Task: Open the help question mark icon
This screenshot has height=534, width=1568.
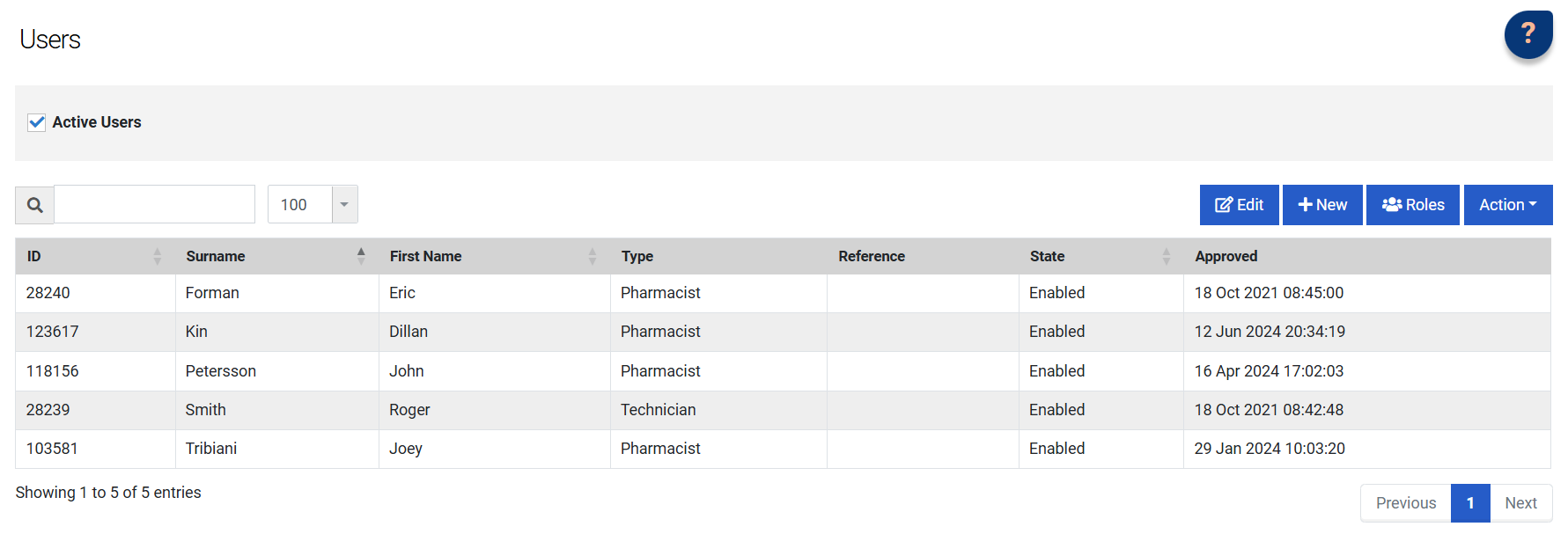Action: (1528, 34)
